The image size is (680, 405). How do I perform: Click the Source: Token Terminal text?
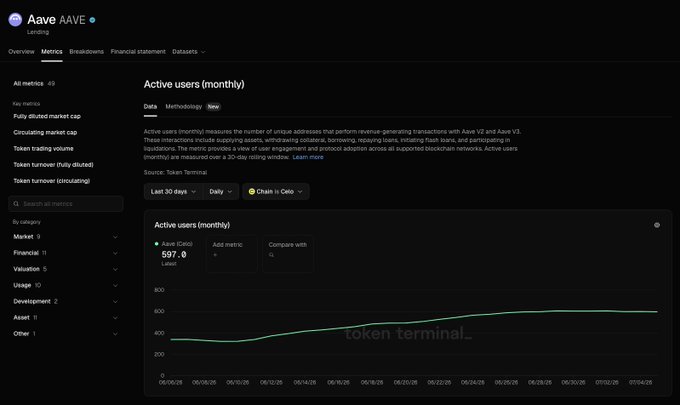point(175,172)
